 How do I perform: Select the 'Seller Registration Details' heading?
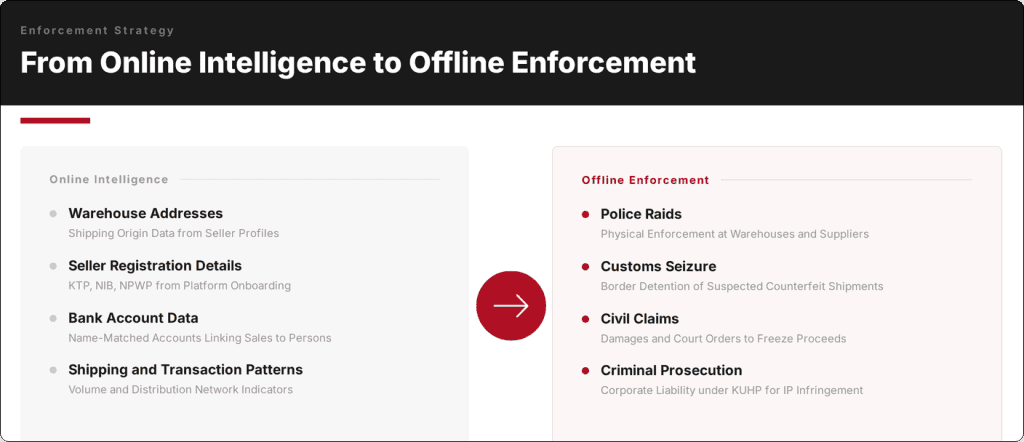pyautogui.click(x=155, y=266)
